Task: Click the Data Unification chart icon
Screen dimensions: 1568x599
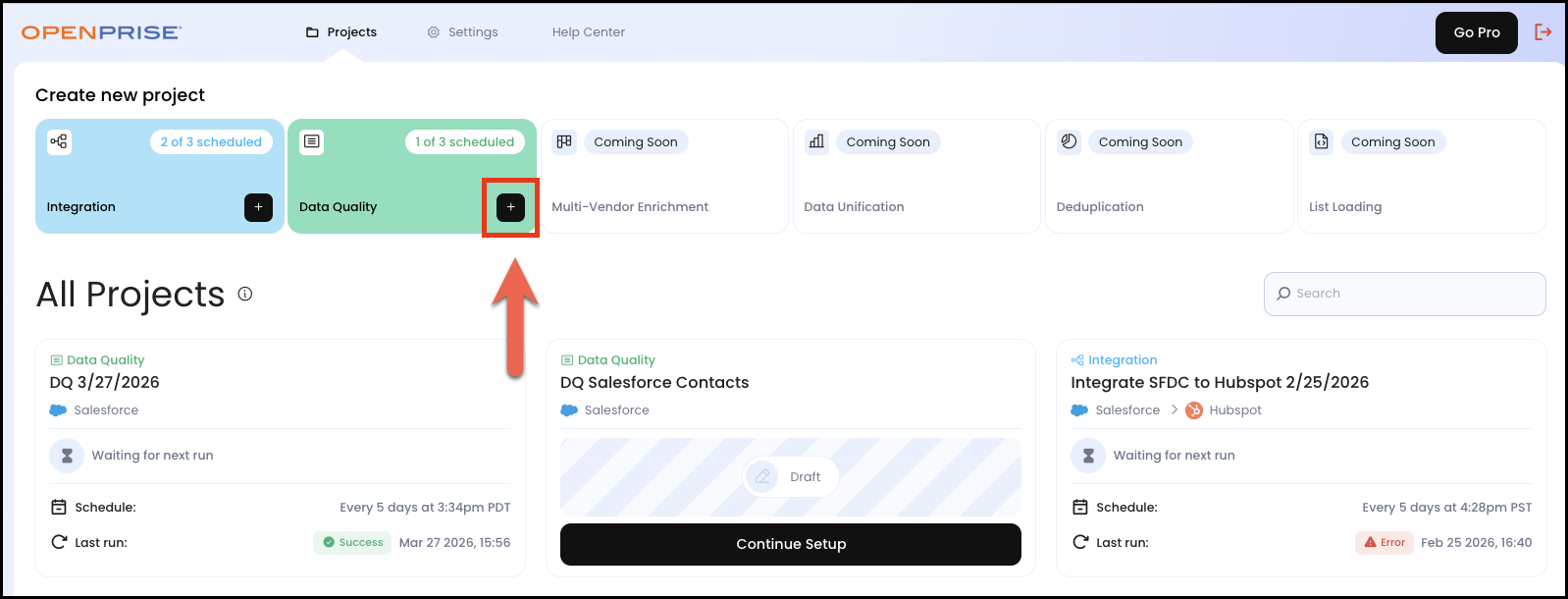Action: [x=816, y=141]
